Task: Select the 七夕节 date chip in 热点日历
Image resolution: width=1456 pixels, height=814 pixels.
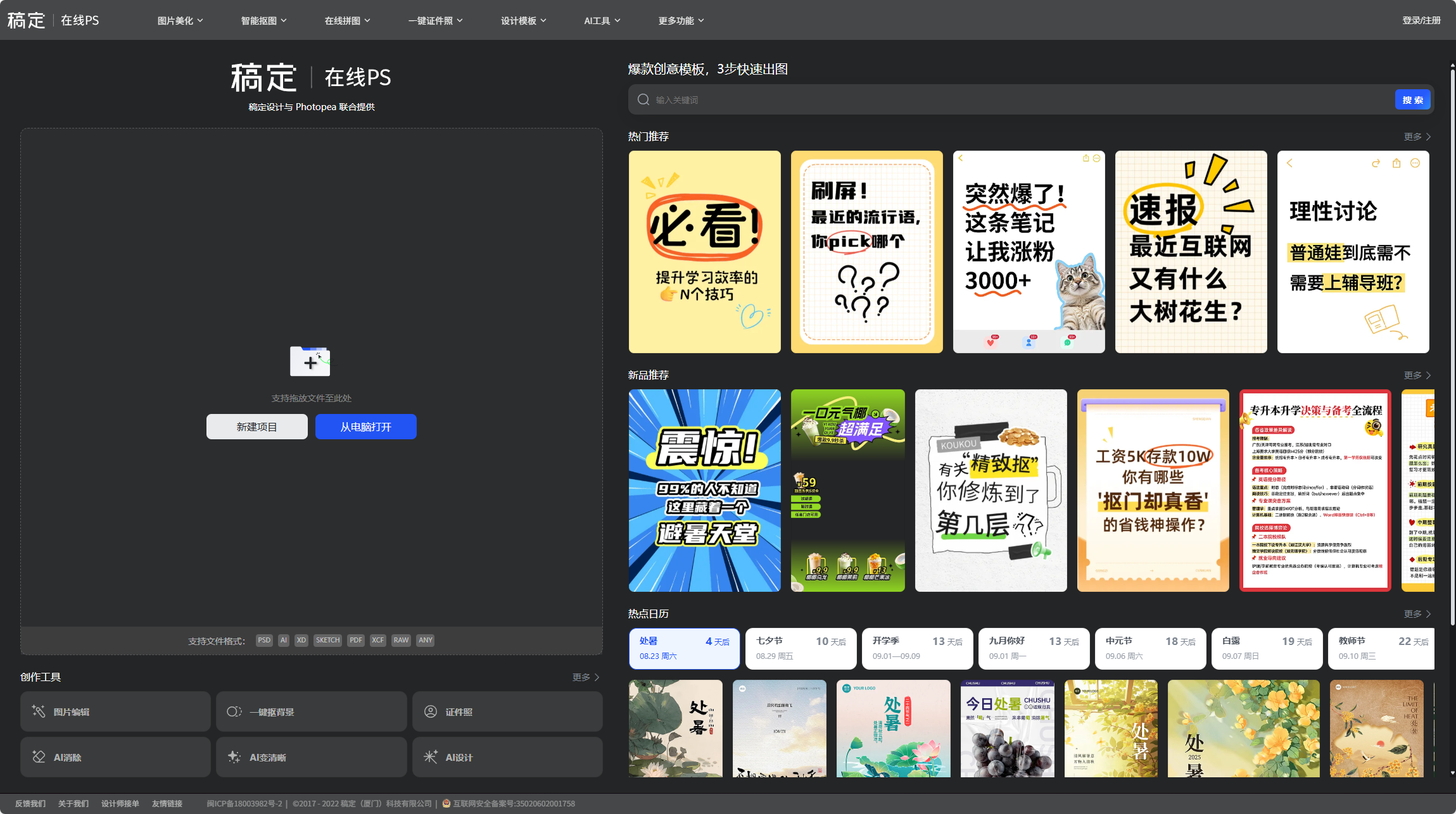Action: (800, 648)
